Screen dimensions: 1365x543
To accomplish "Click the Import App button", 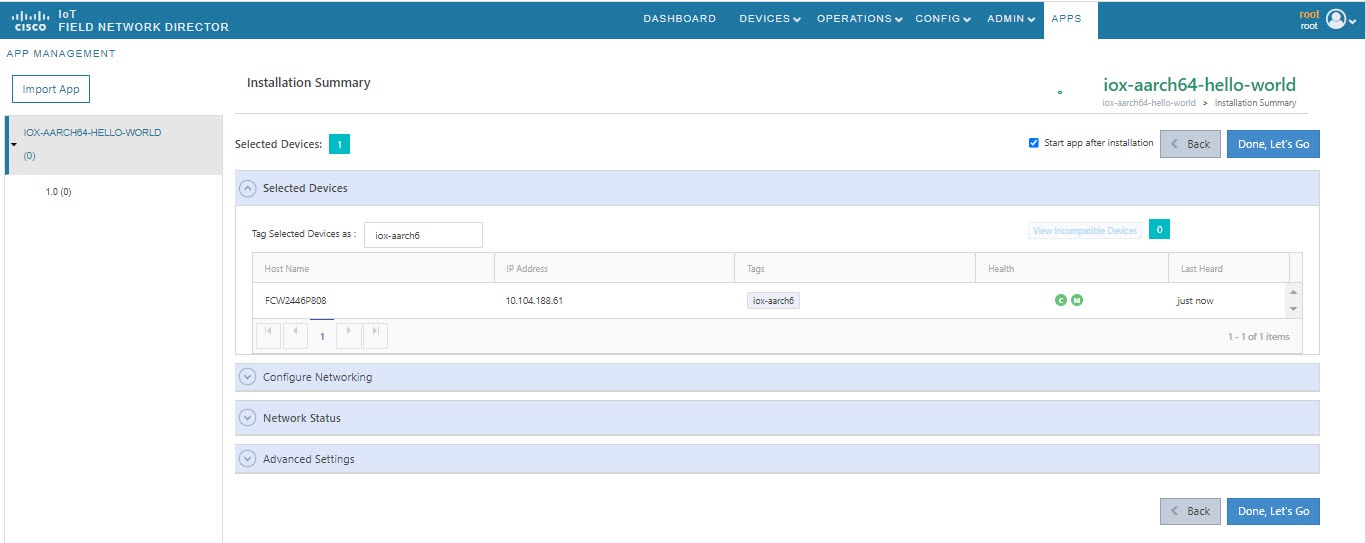I will coord(51,89).
